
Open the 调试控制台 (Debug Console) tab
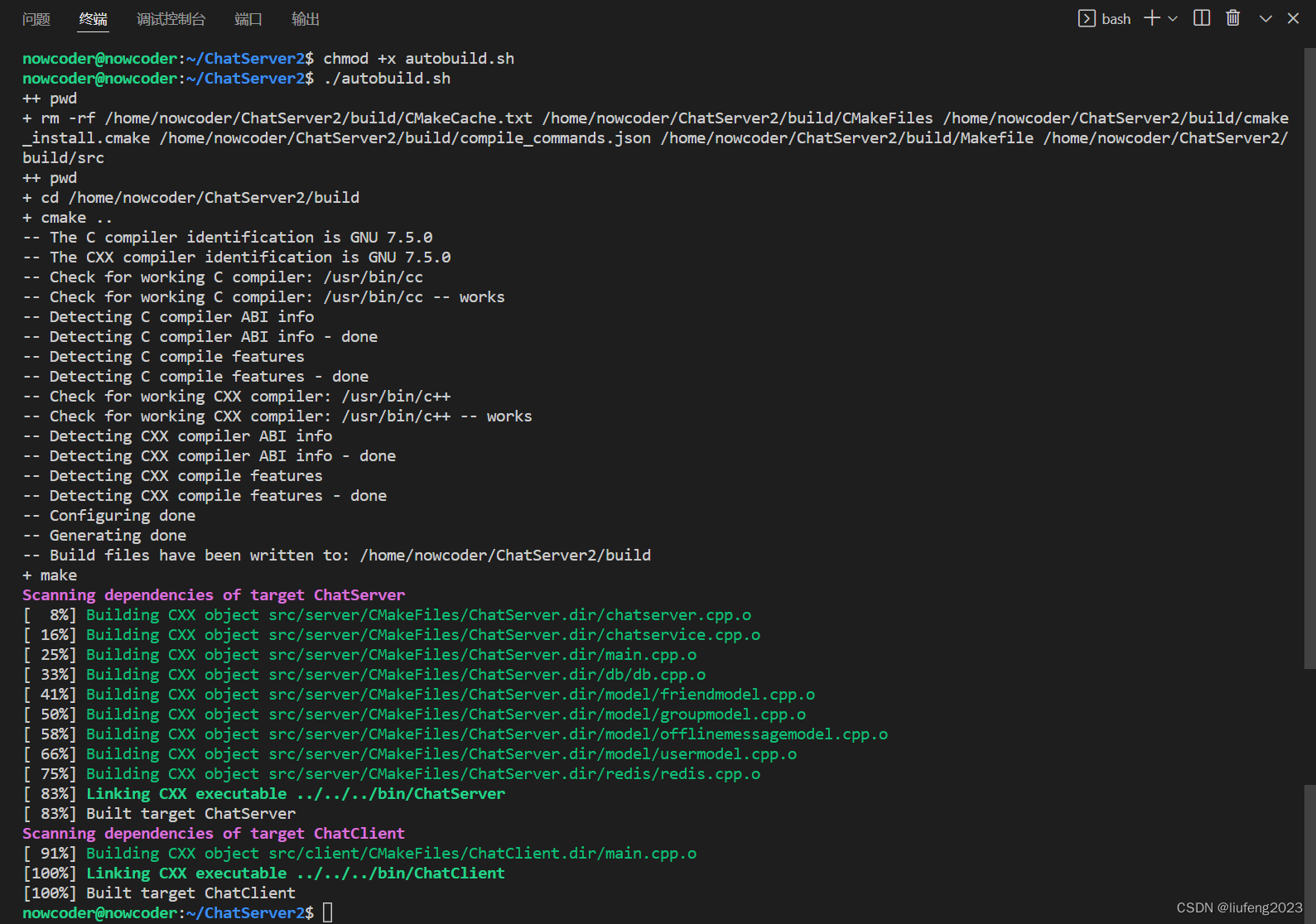pyautogui.click(x=171, y=19)
